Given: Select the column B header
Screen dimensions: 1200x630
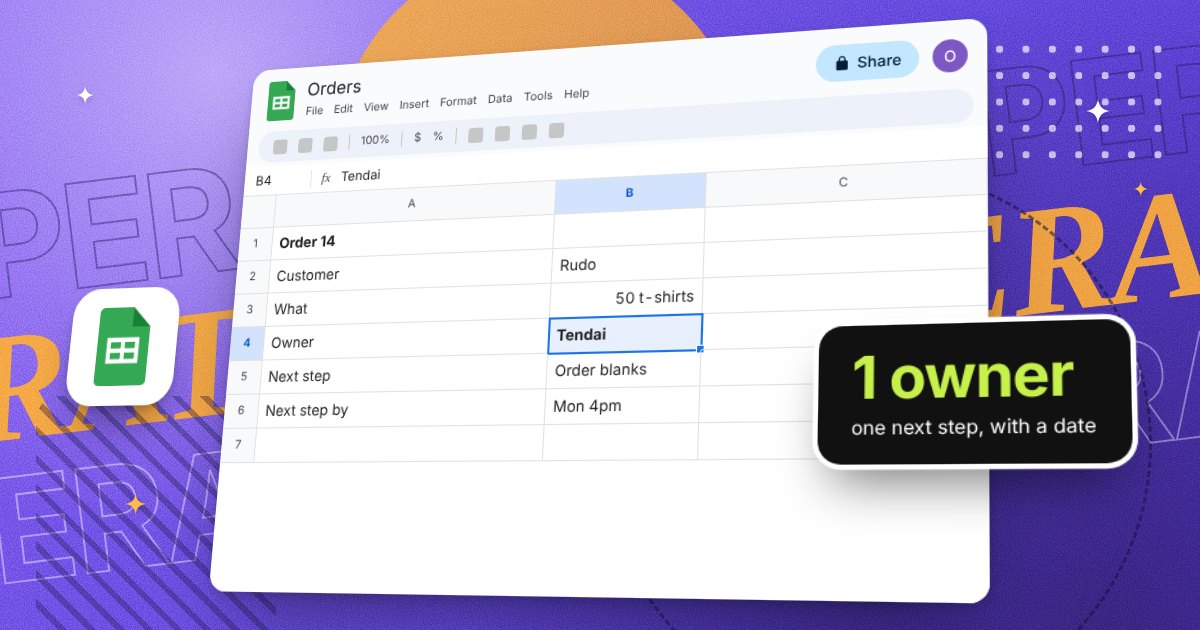Looking at the screenshot, I should (x=630, y=193).
